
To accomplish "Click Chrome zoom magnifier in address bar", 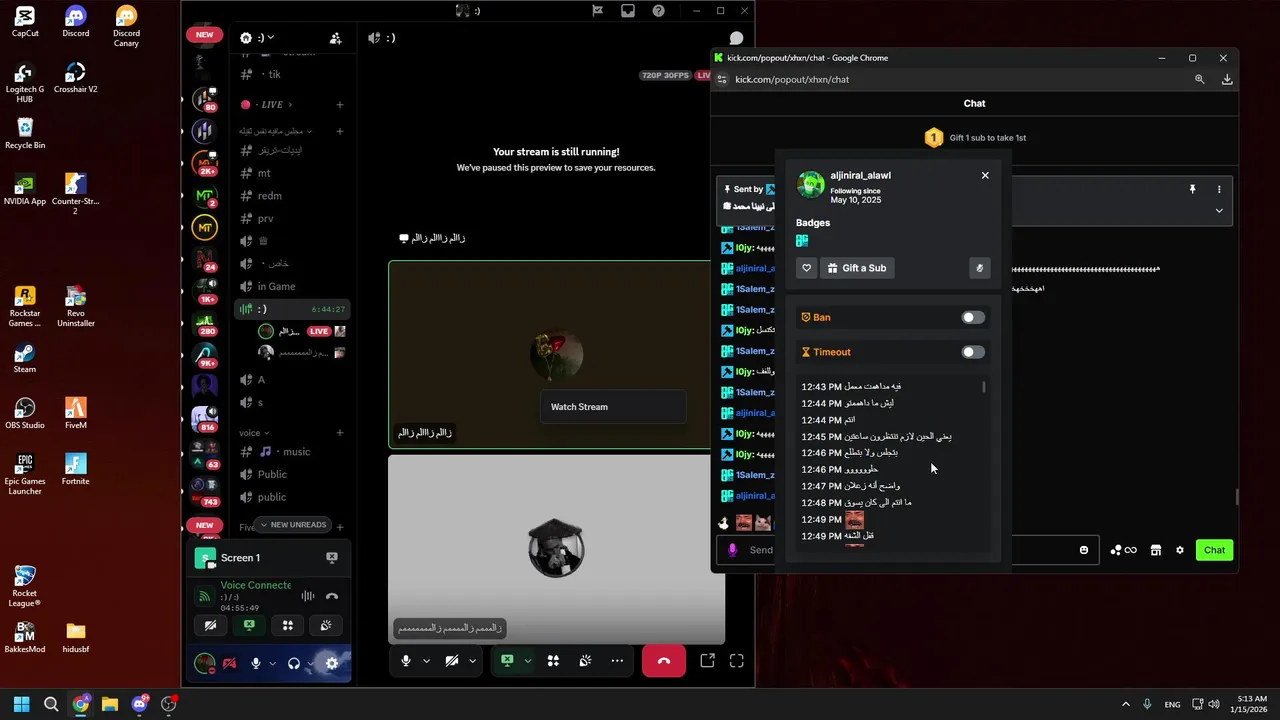I will click(1199, 79).
